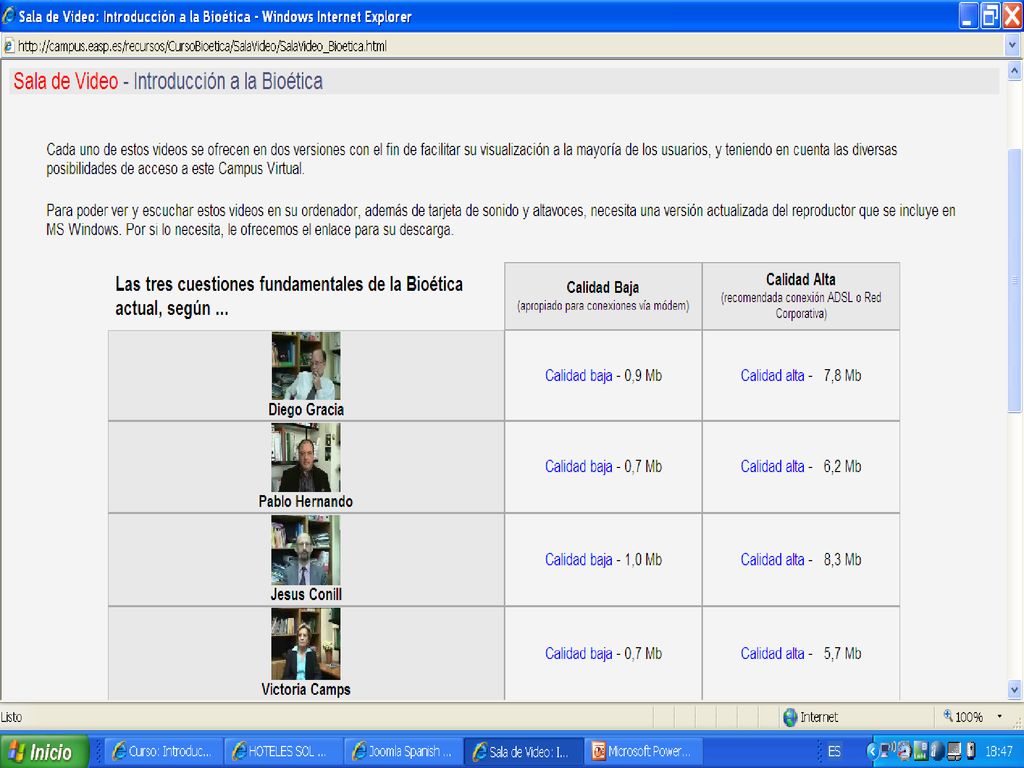Screen dimensions: 1024x768
Task: Click the scroll down arrow of the page scrollbar
Action: tap(1014, 689)
